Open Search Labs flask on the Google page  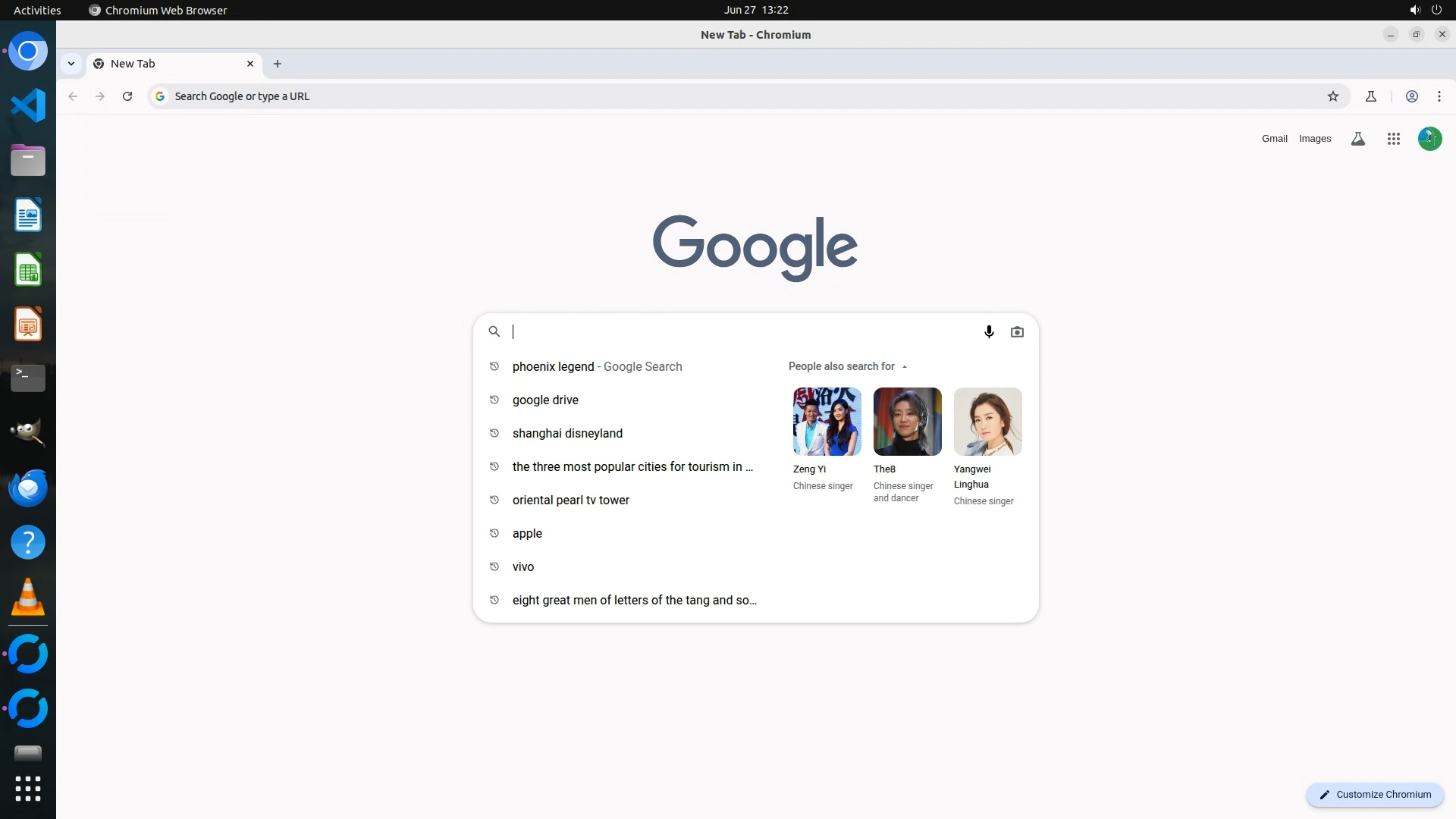pos(1358,139)
